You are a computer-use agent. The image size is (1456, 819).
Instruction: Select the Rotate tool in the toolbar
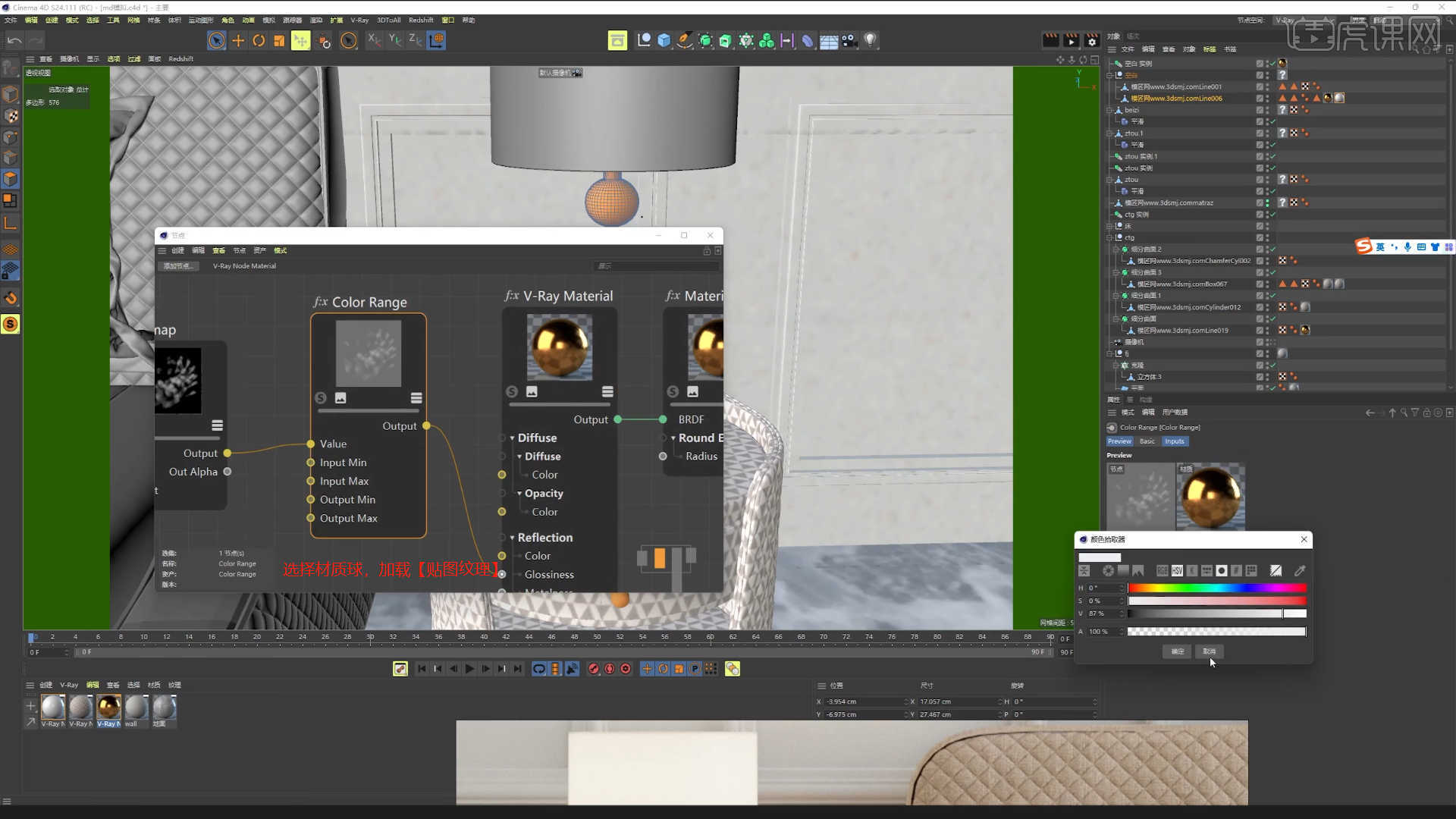(x=259, y=40)
